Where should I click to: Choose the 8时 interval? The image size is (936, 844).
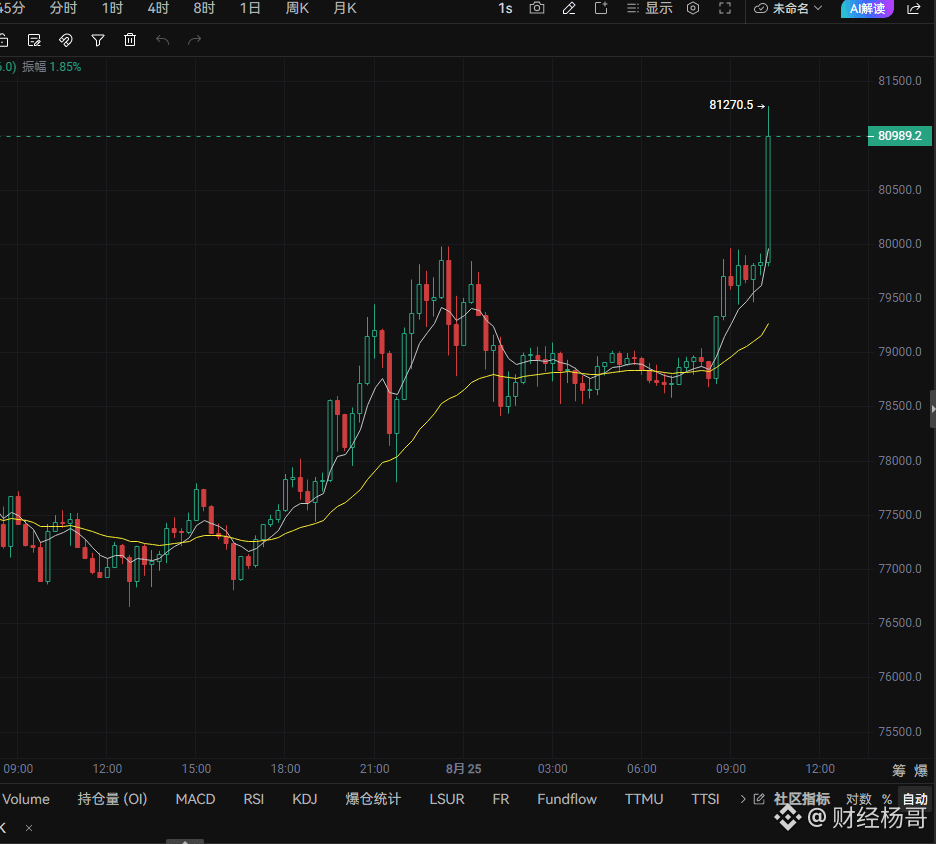click(x=204, y=8)
